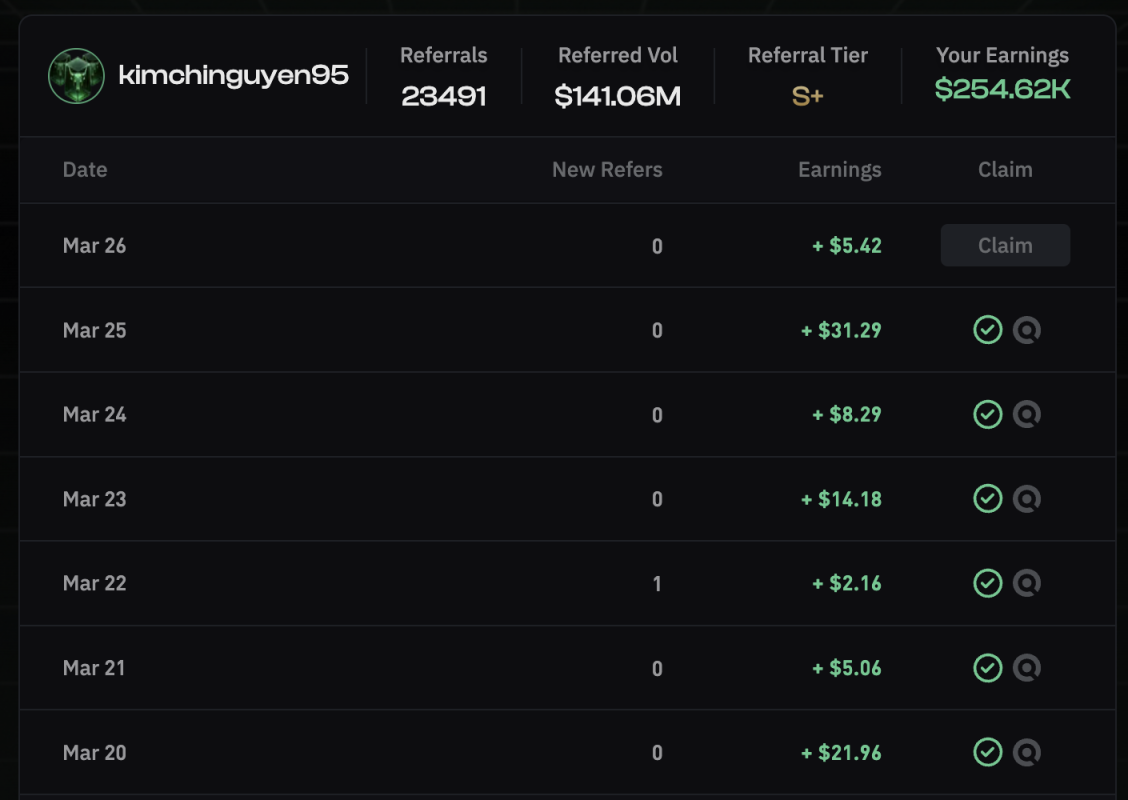Viewport: 1128px width, 800px height.
Task: Click the Your Earnings total $254.62K
Action: [1002, 89]
